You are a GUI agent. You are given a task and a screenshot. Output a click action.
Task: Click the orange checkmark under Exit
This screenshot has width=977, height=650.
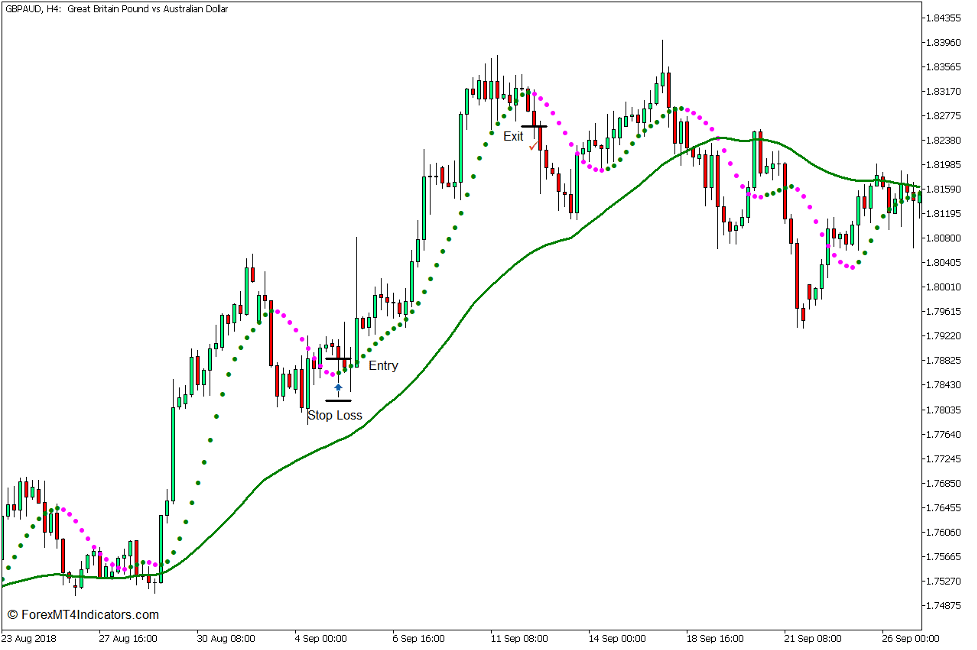(532, 146)
